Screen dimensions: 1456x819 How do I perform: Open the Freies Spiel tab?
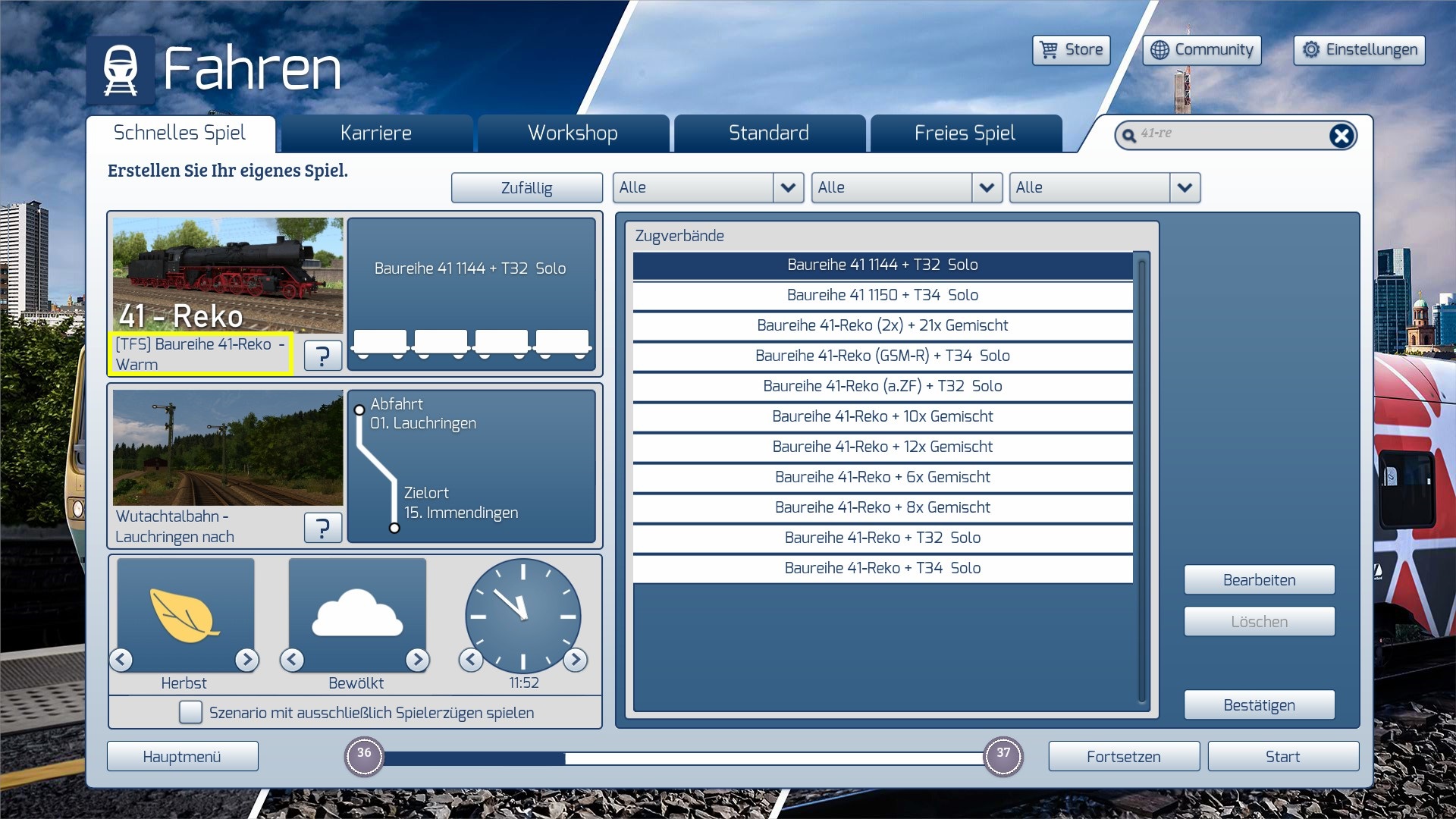pos(965,133)
